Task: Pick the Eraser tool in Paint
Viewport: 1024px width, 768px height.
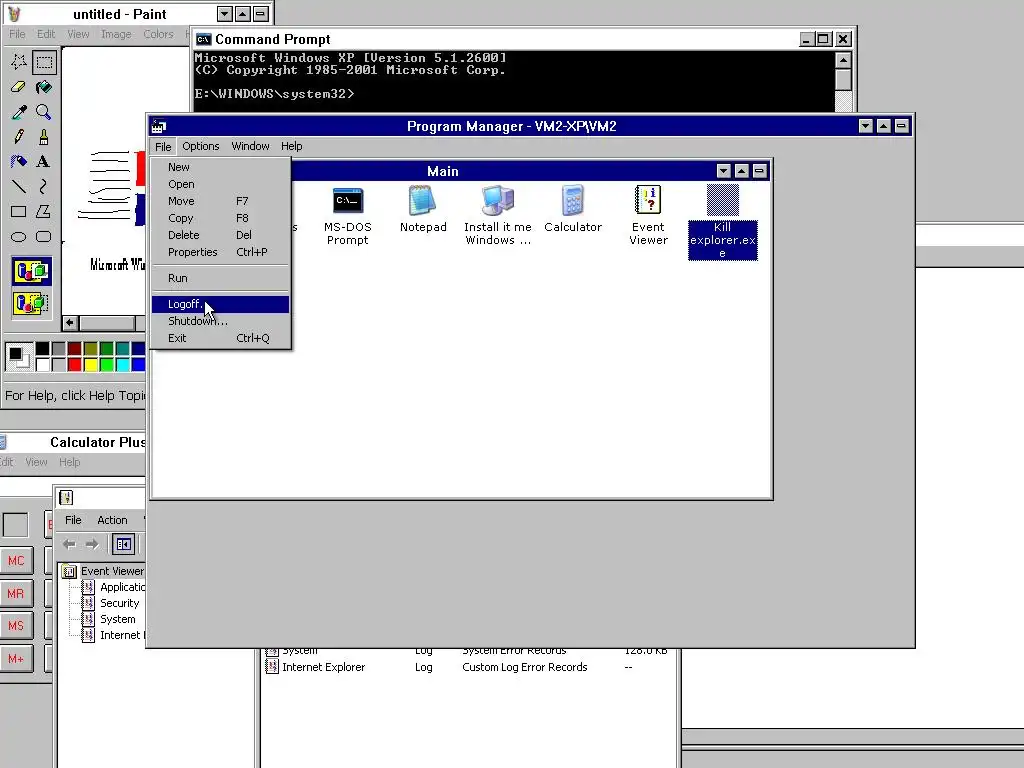Action: tap(19, 87)
